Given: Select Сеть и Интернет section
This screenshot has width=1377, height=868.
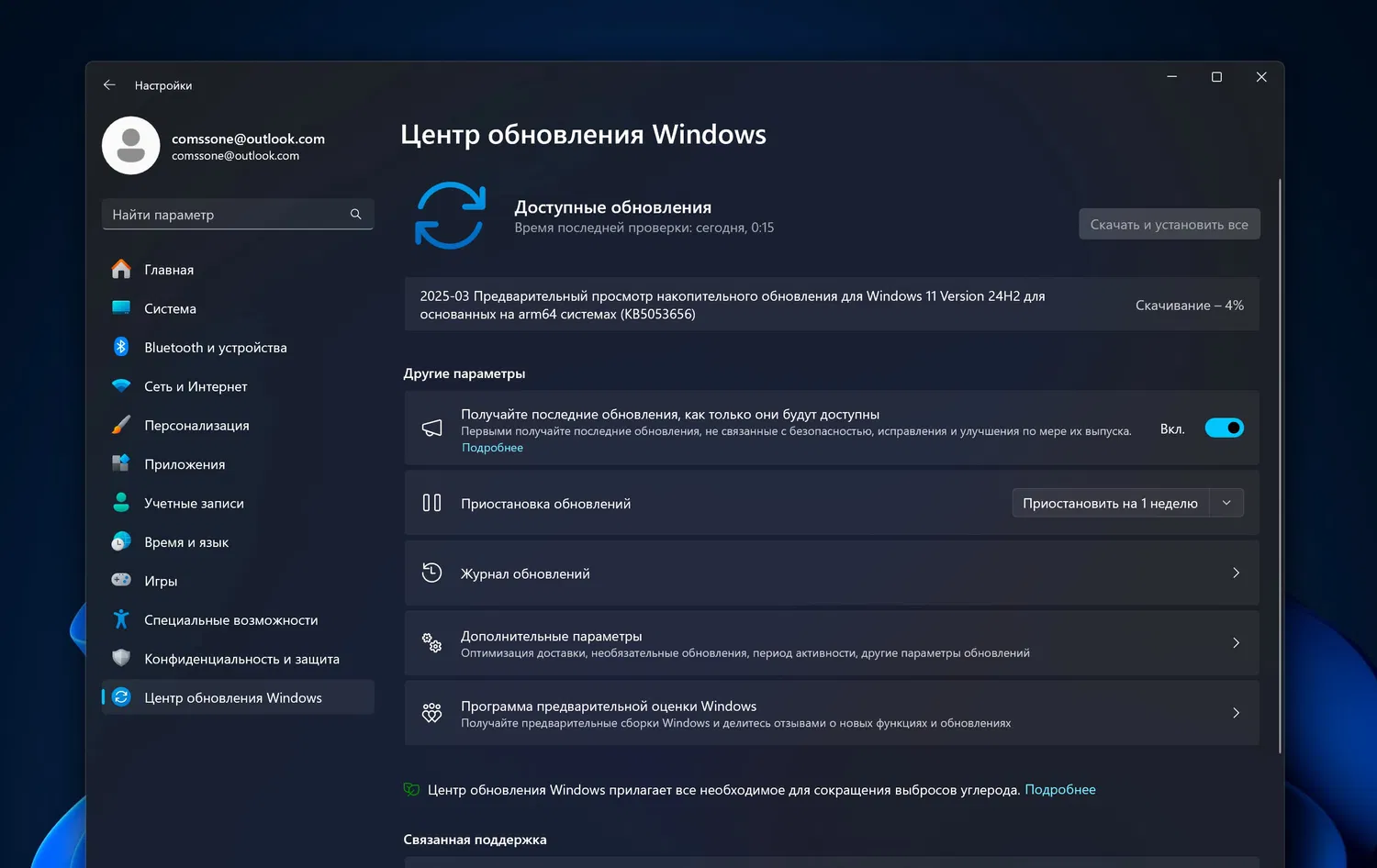Looking at the screenshot, I should coord(238,386).
